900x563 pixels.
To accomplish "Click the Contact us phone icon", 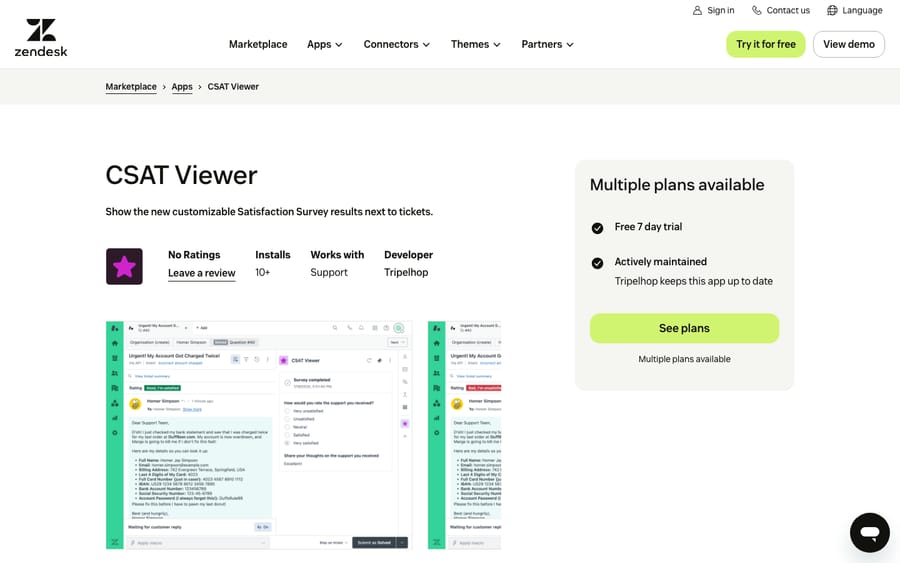I will [x=757, y=10].
